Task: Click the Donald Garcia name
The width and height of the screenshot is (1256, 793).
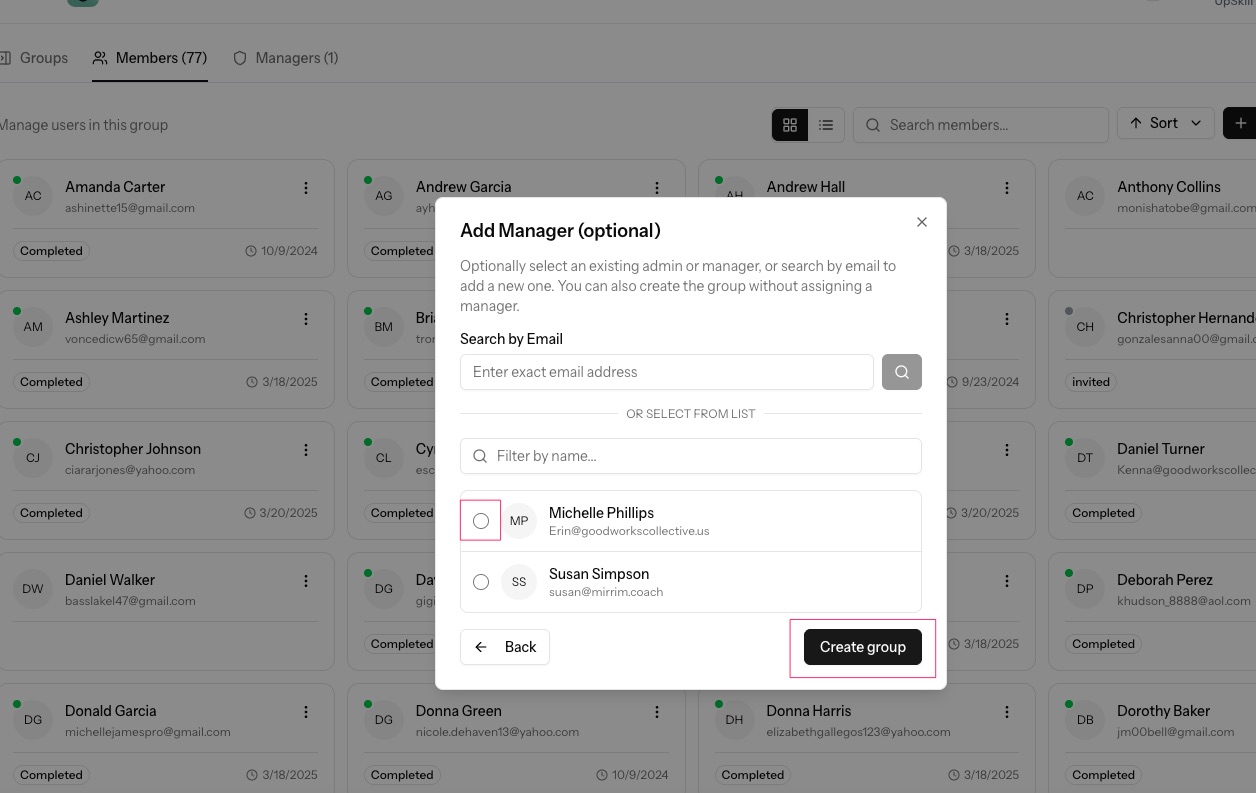Action: 111,711
